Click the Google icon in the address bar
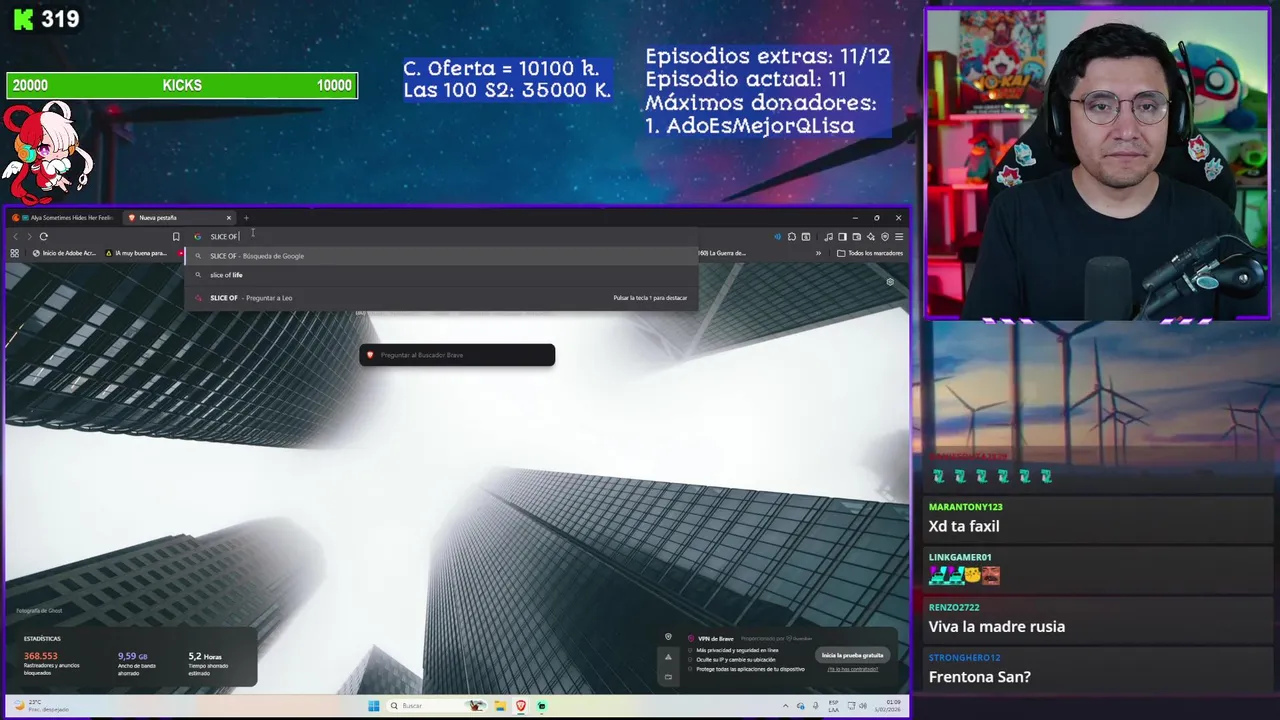The height and width of the screenshot is (720, 1280). [x=198, y=237]
